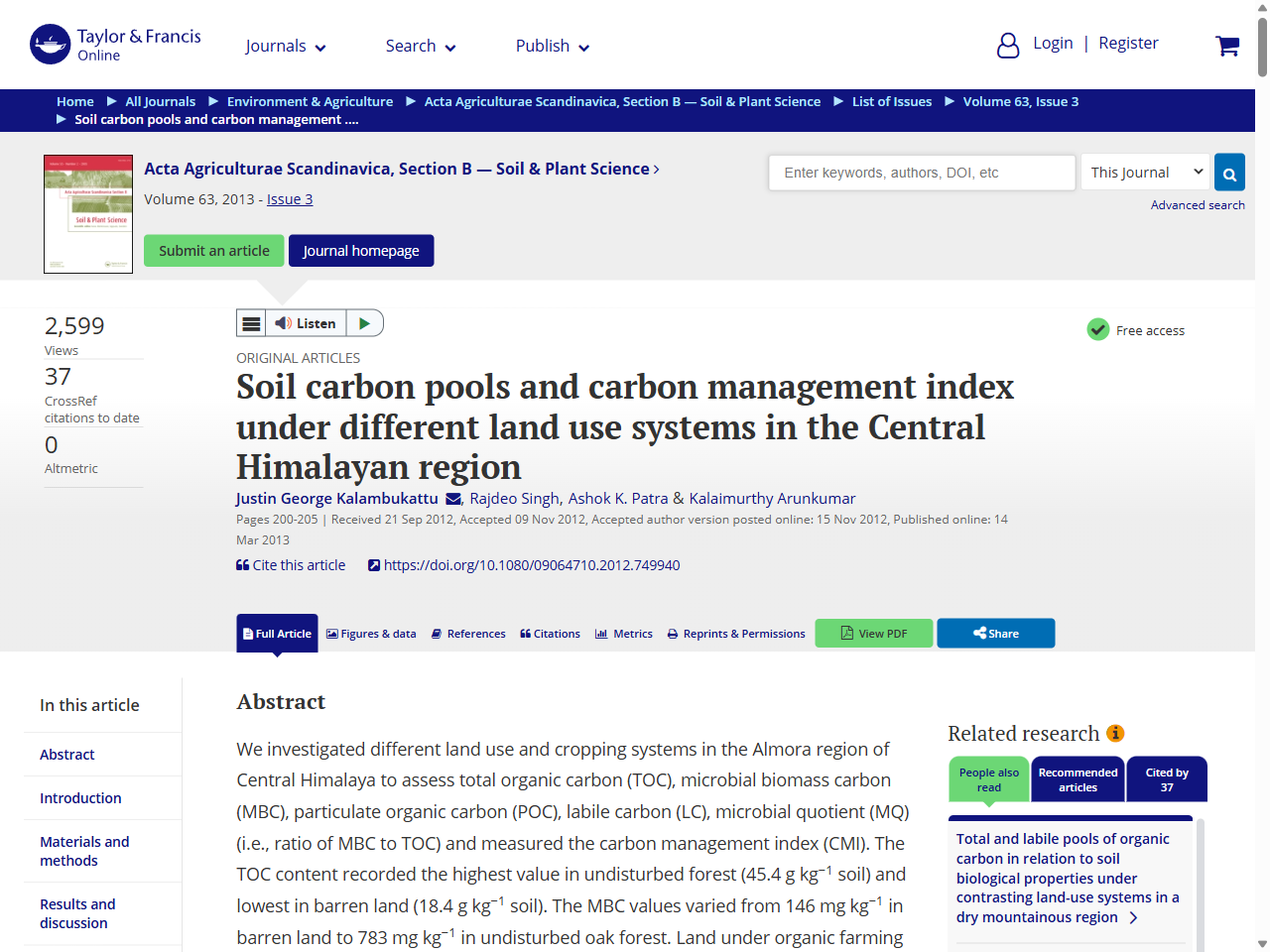Viewport: 1270px width, 952px height.
Task: Open the DOI link 10.1080/09064710.2012.749940
Action: point(524,565)
